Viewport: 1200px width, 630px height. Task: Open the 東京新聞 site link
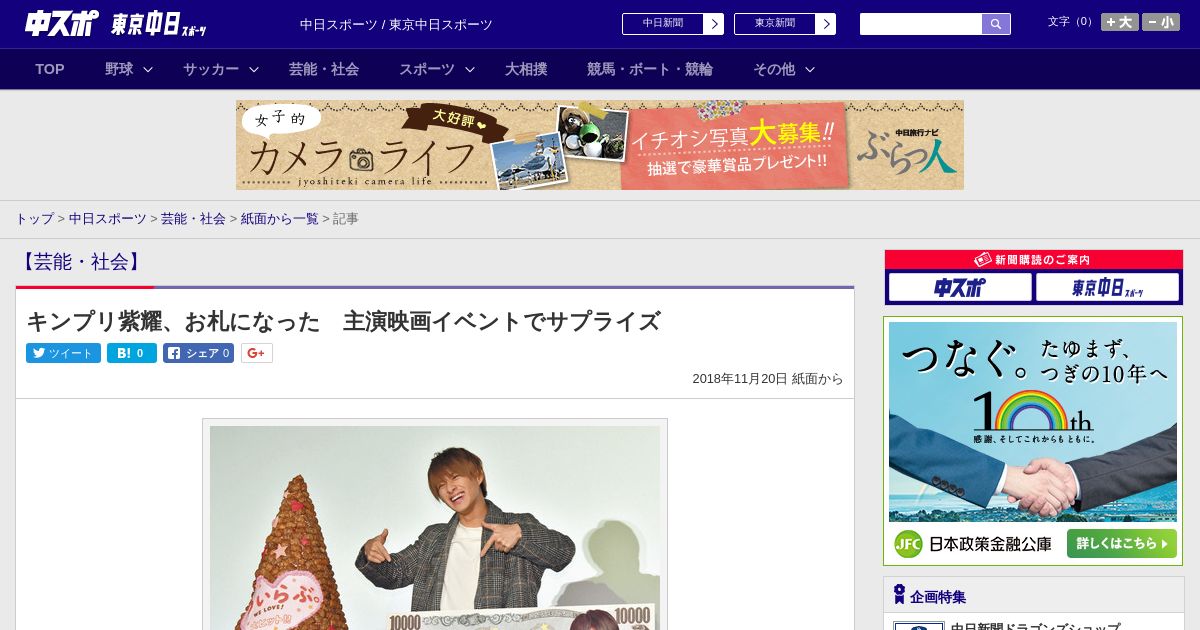[774, 24]
